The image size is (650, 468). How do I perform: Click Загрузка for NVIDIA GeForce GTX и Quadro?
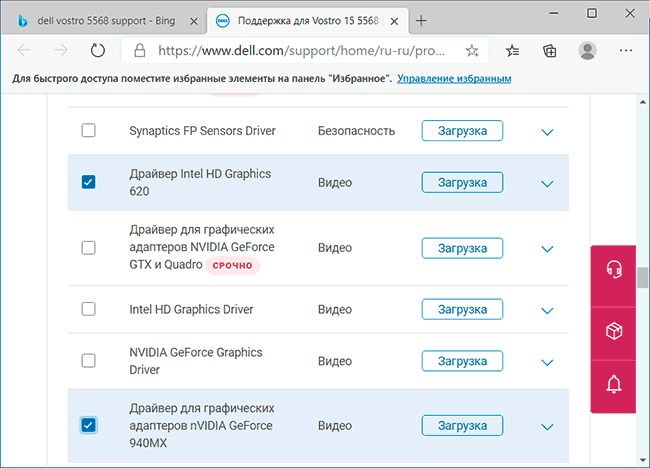coord(462,248)
